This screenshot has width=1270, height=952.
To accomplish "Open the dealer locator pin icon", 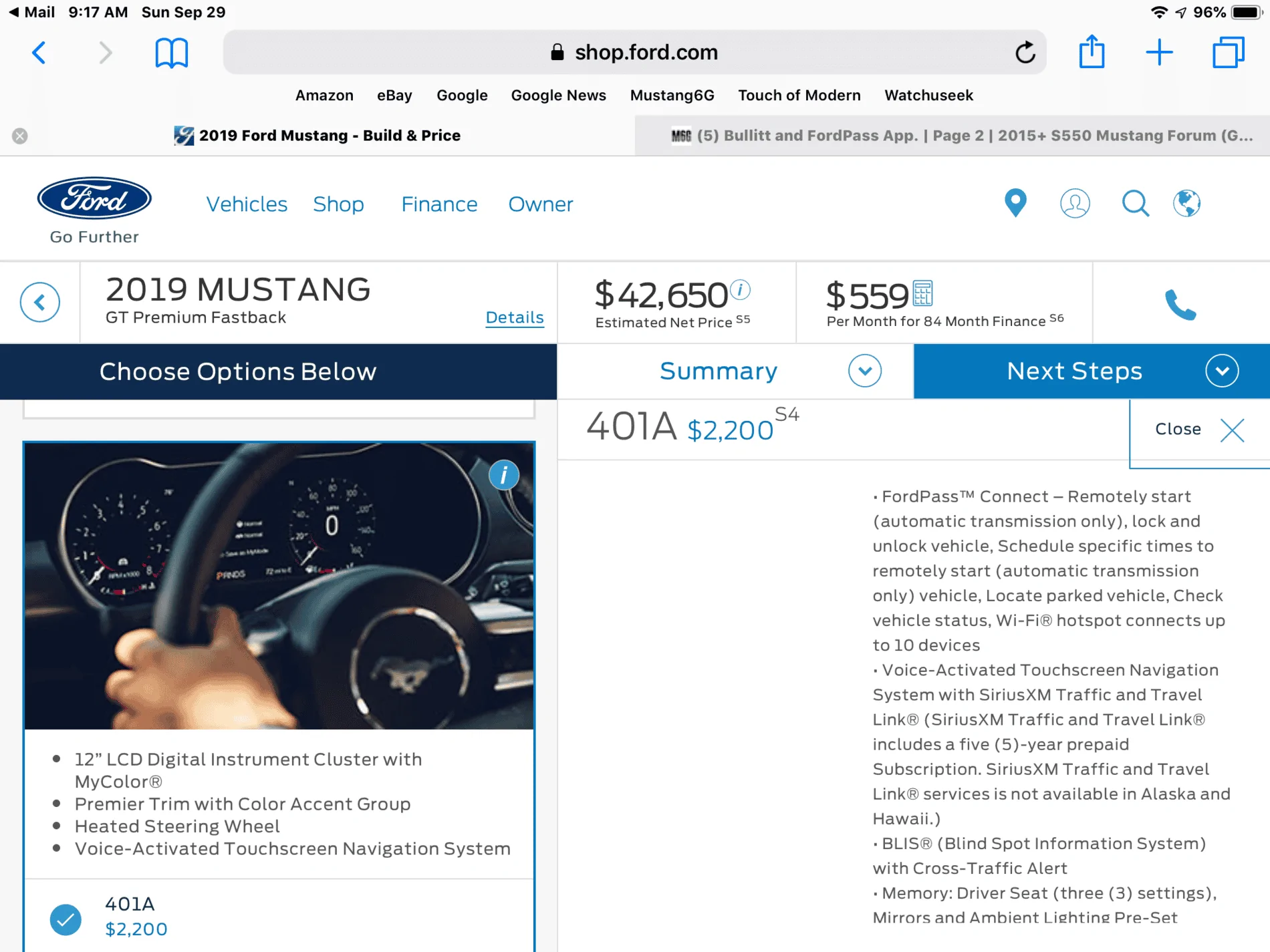I will [1015, 203].
